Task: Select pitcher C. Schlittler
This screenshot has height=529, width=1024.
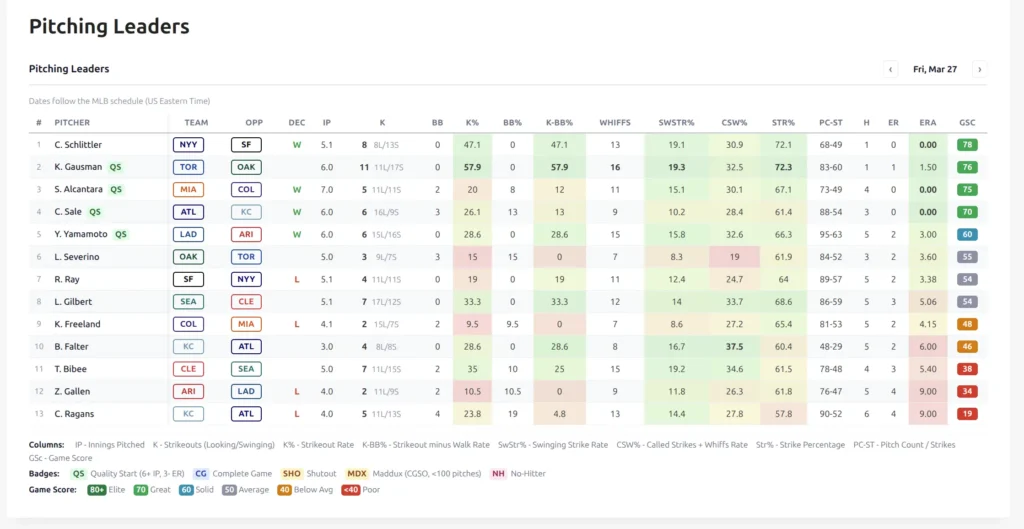Action: tap(78, 145)
